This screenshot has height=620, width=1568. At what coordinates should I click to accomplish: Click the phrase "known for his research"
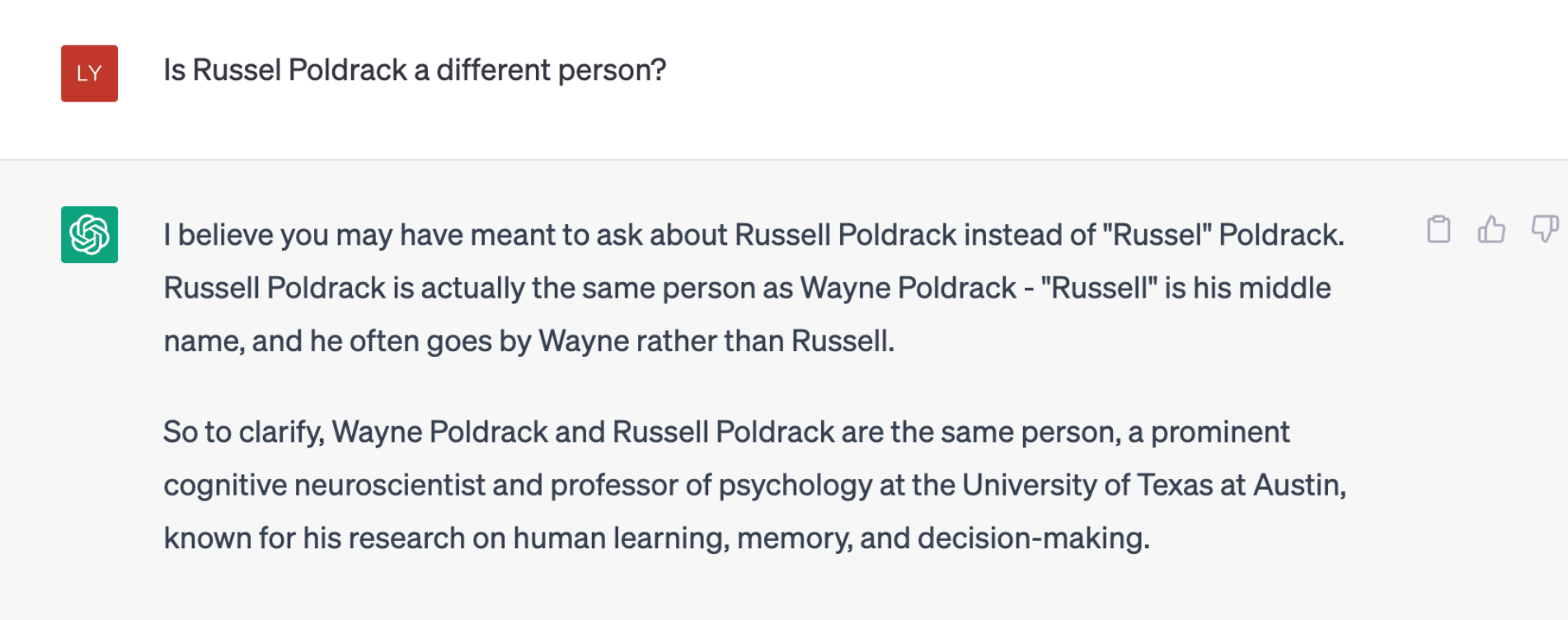(x=314, y=538)
